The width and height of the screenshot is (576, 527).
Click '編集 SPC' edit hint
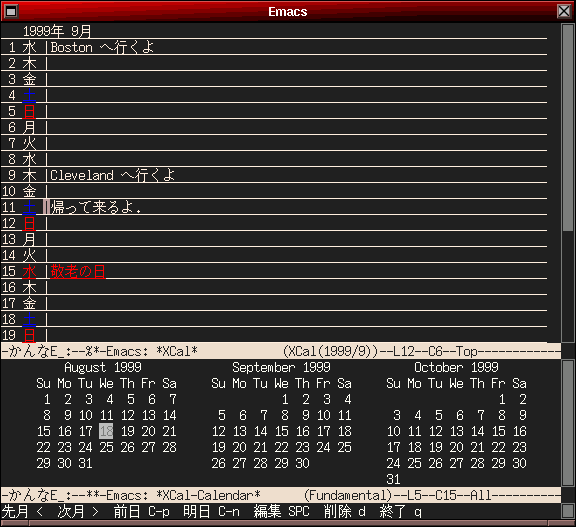[281, 511]
